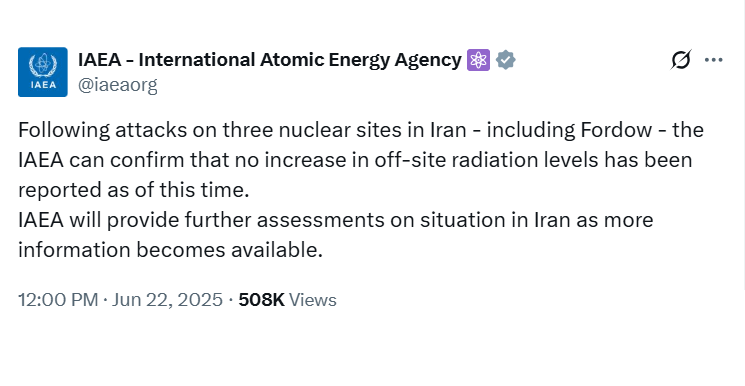This screenshot has height=386, width=745.
Task: Click the verified checkmark badge
Action: (x=506, y=60)
